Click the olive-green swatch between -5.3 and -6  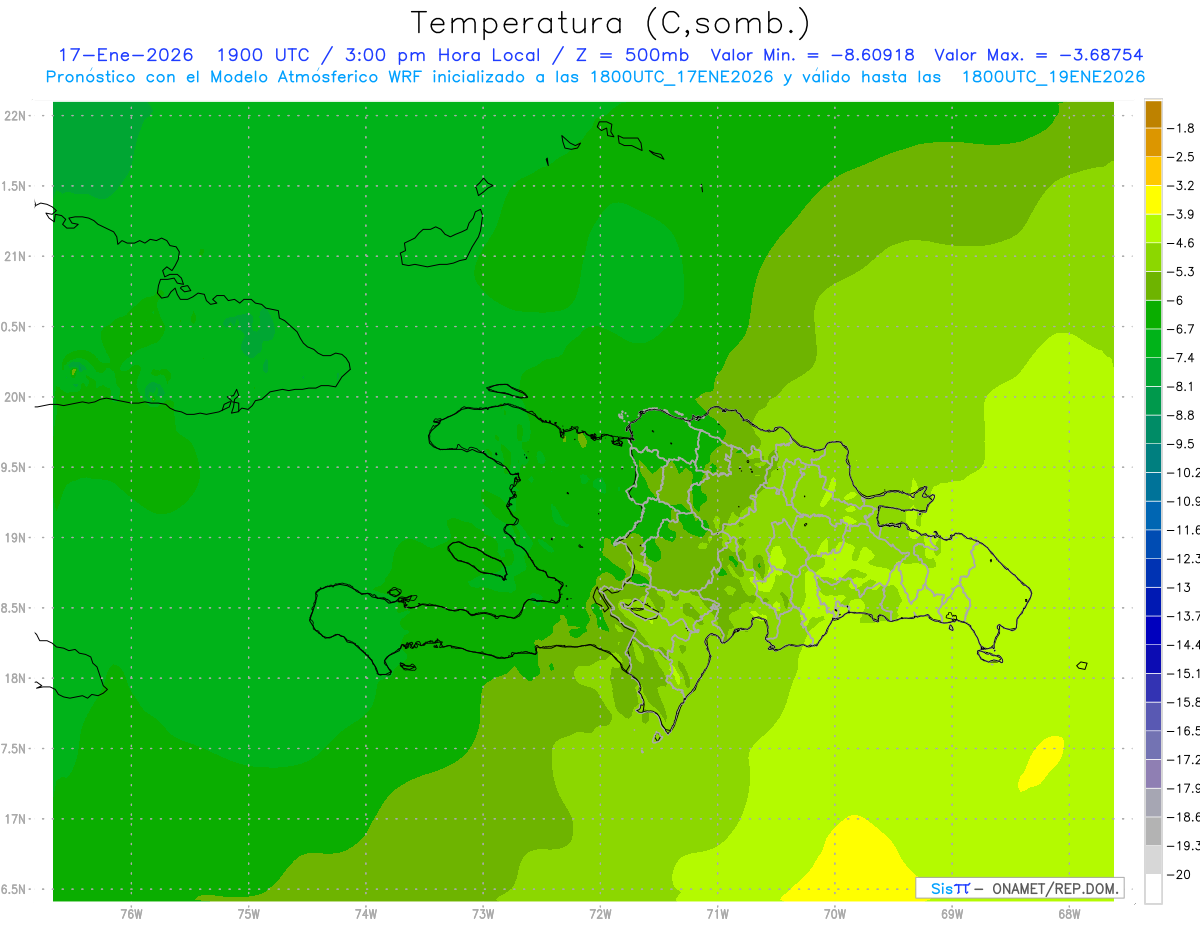1153,286
